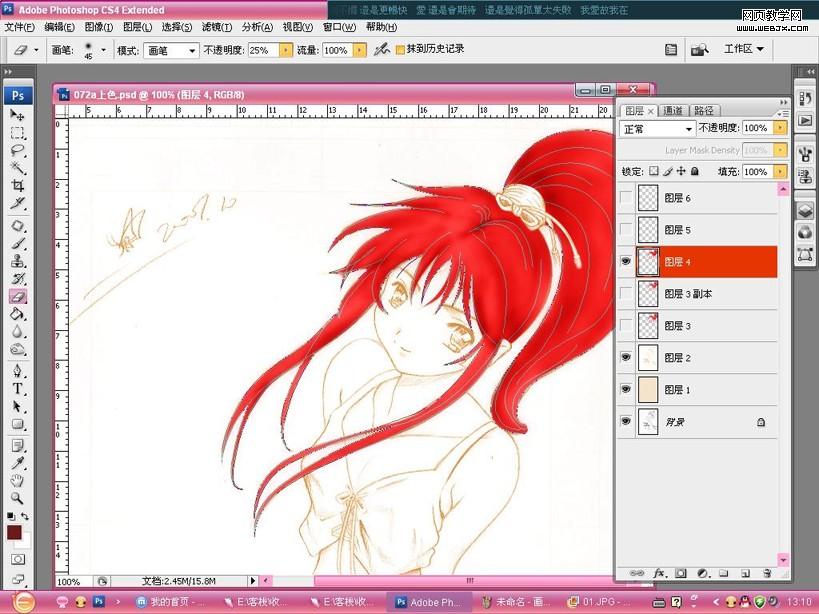Select the Clone Stamp tool
This screenshot has width=819, height=614.
coord(18,261)
